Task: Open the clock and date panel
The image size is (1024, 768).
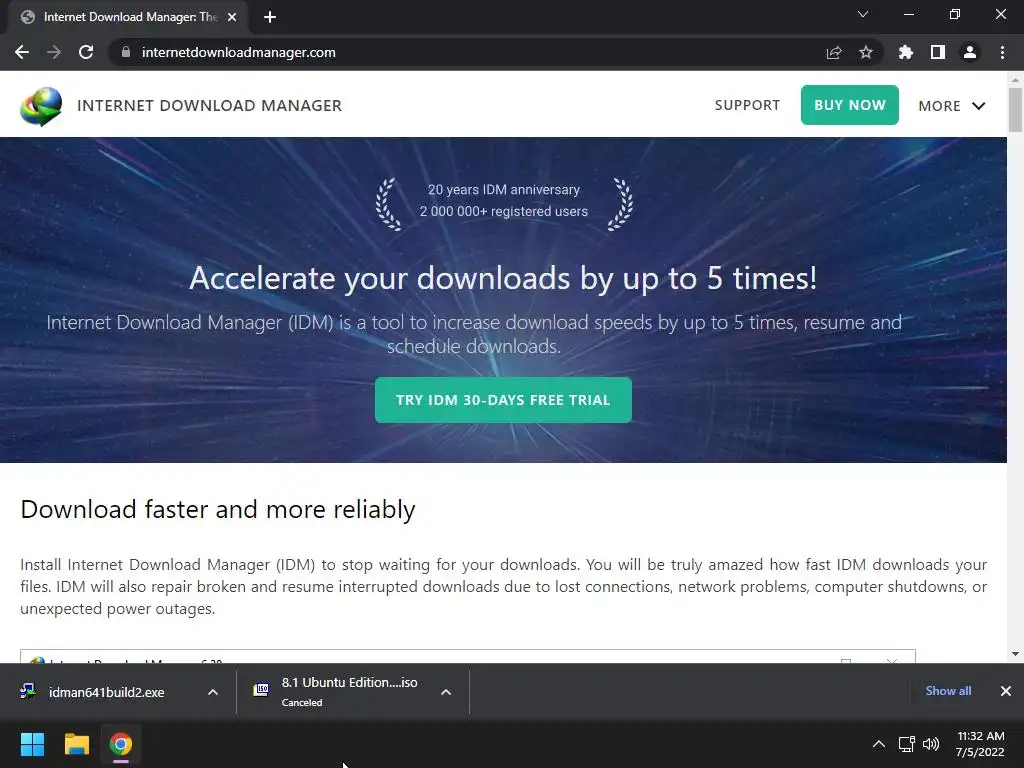Action: coord(980,744)
